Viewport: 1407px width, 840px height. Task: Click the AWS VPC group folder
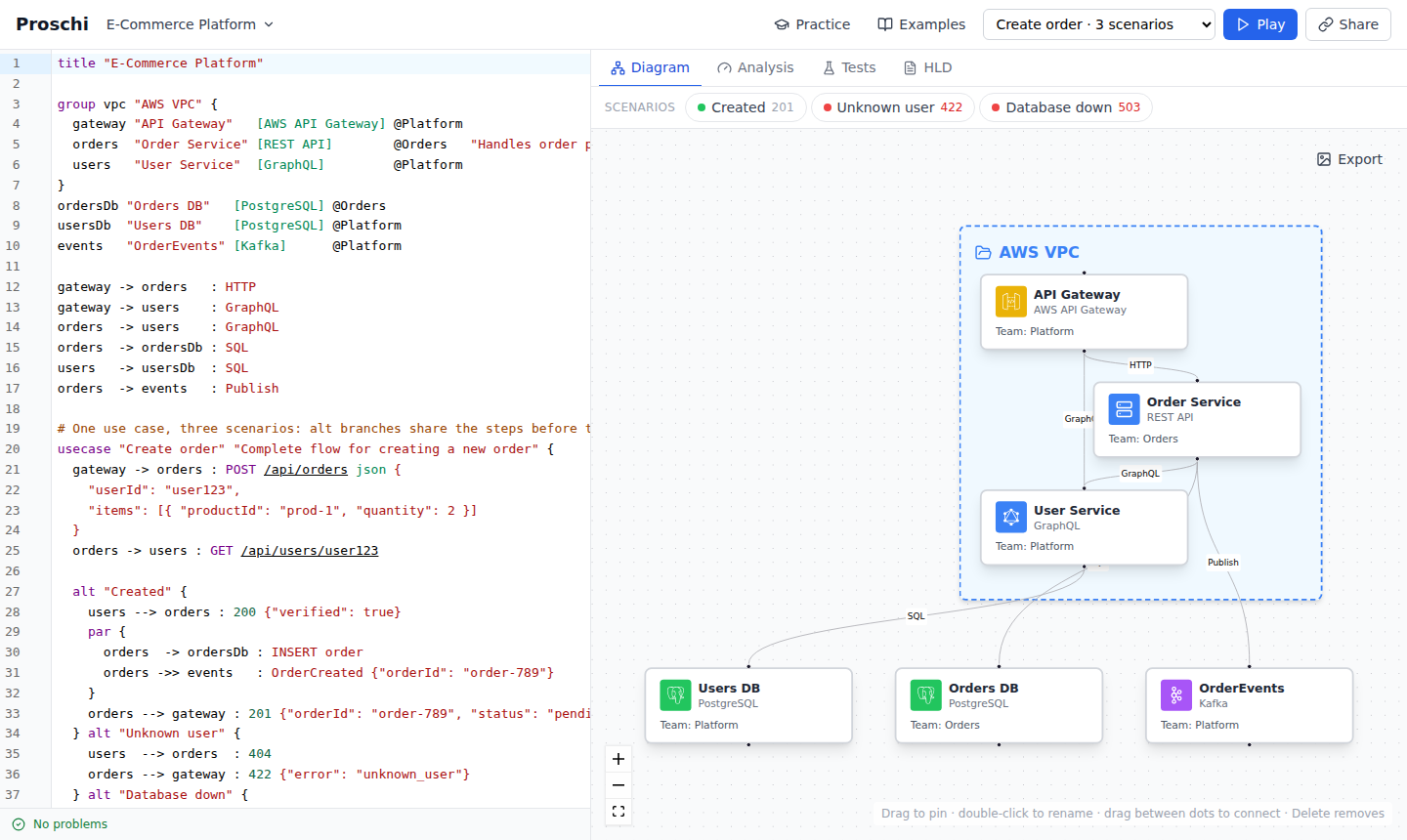click(x=983, y=252)
